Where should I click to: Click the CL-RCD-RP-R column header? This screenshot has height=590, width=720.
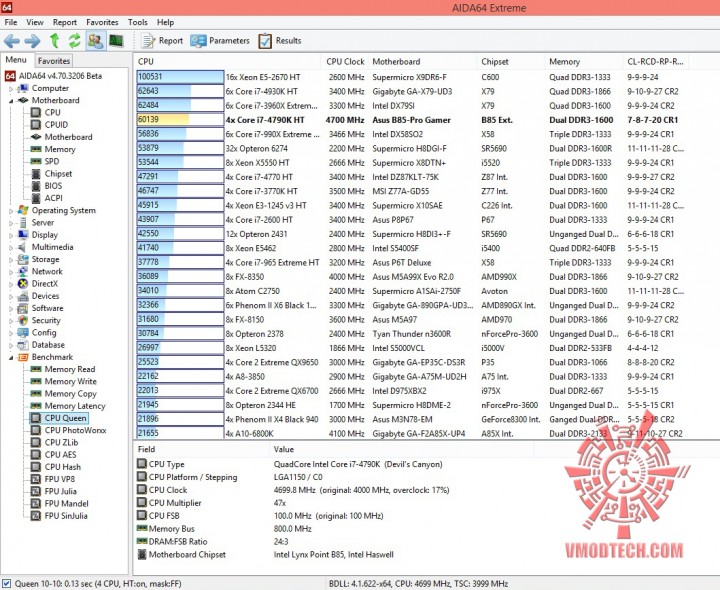656,62
